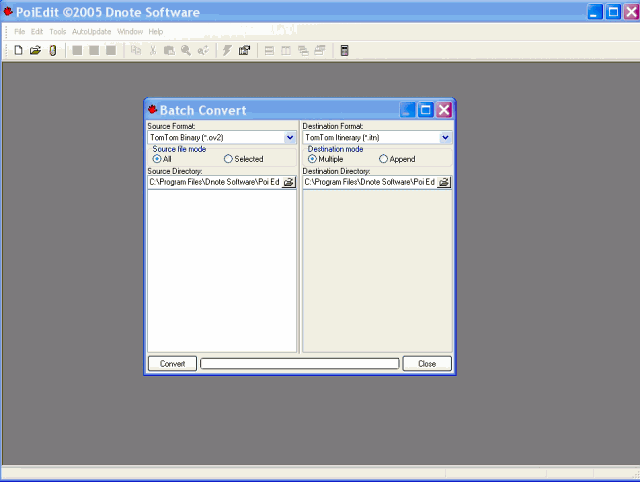Click inside the Source Directory path field
The image size is (640, 482).
click(x=214, y=182)
